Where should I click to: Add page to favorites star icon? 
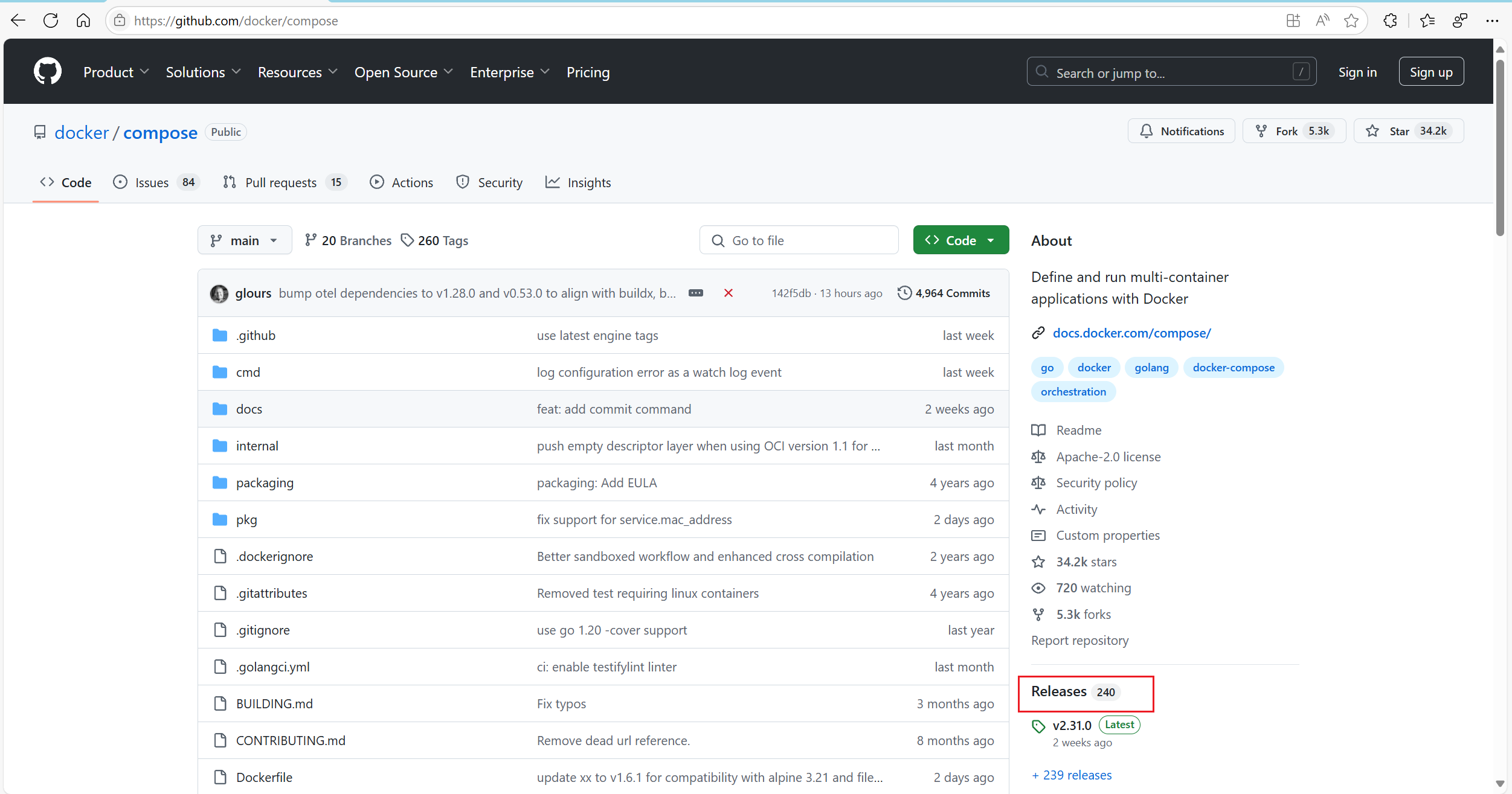coord(1351,21)
